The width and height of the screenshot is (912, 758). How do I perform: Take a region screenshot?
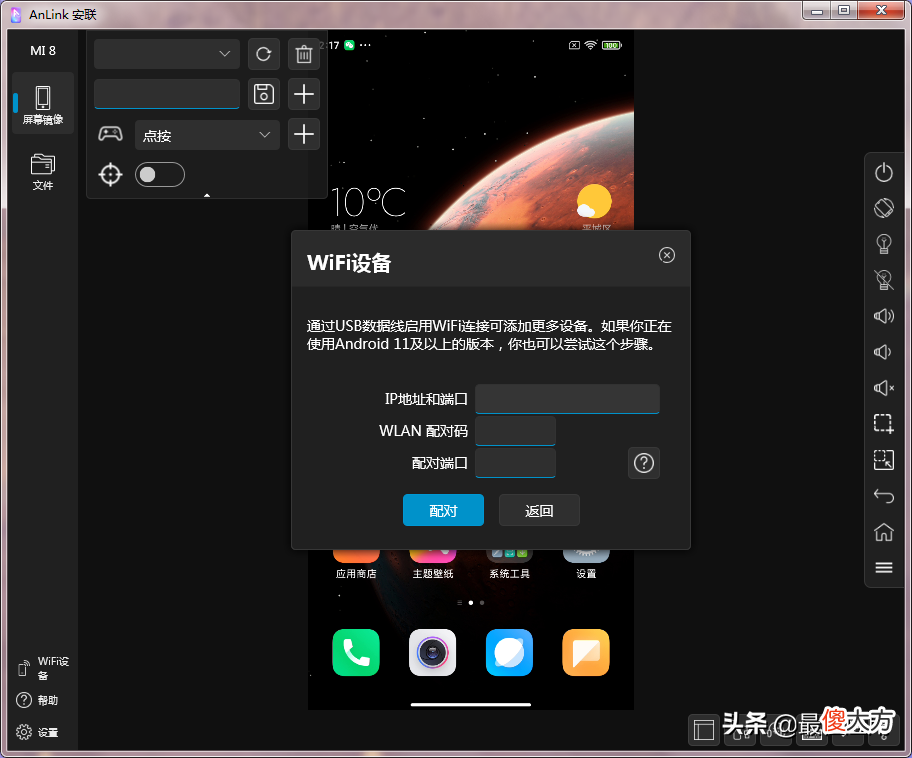pyautogui.click(x=884, y=424)
